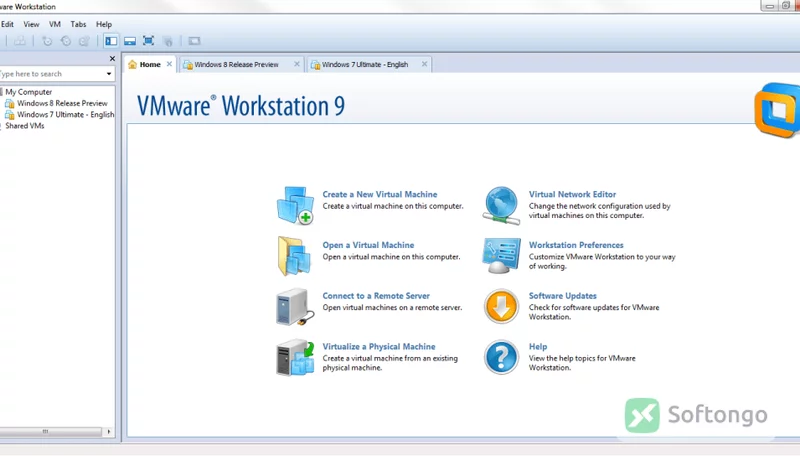Click the VM icon on Windows 7 tab
The height and width of the screenshot is (456, 800).
316,65
